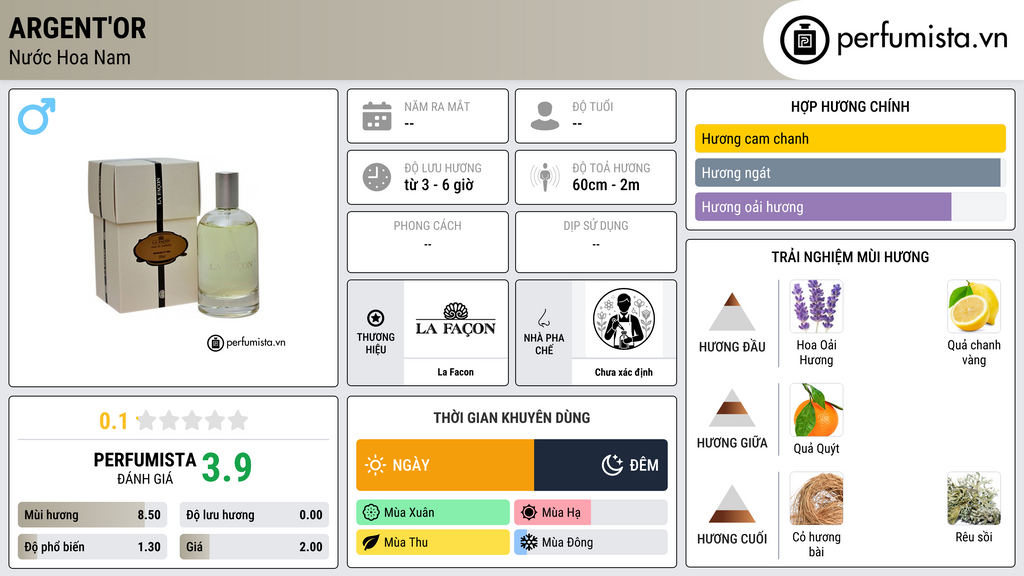
Task: Click the La Façon brand logo
Action: pyautogui.click(x=456, y=319)
